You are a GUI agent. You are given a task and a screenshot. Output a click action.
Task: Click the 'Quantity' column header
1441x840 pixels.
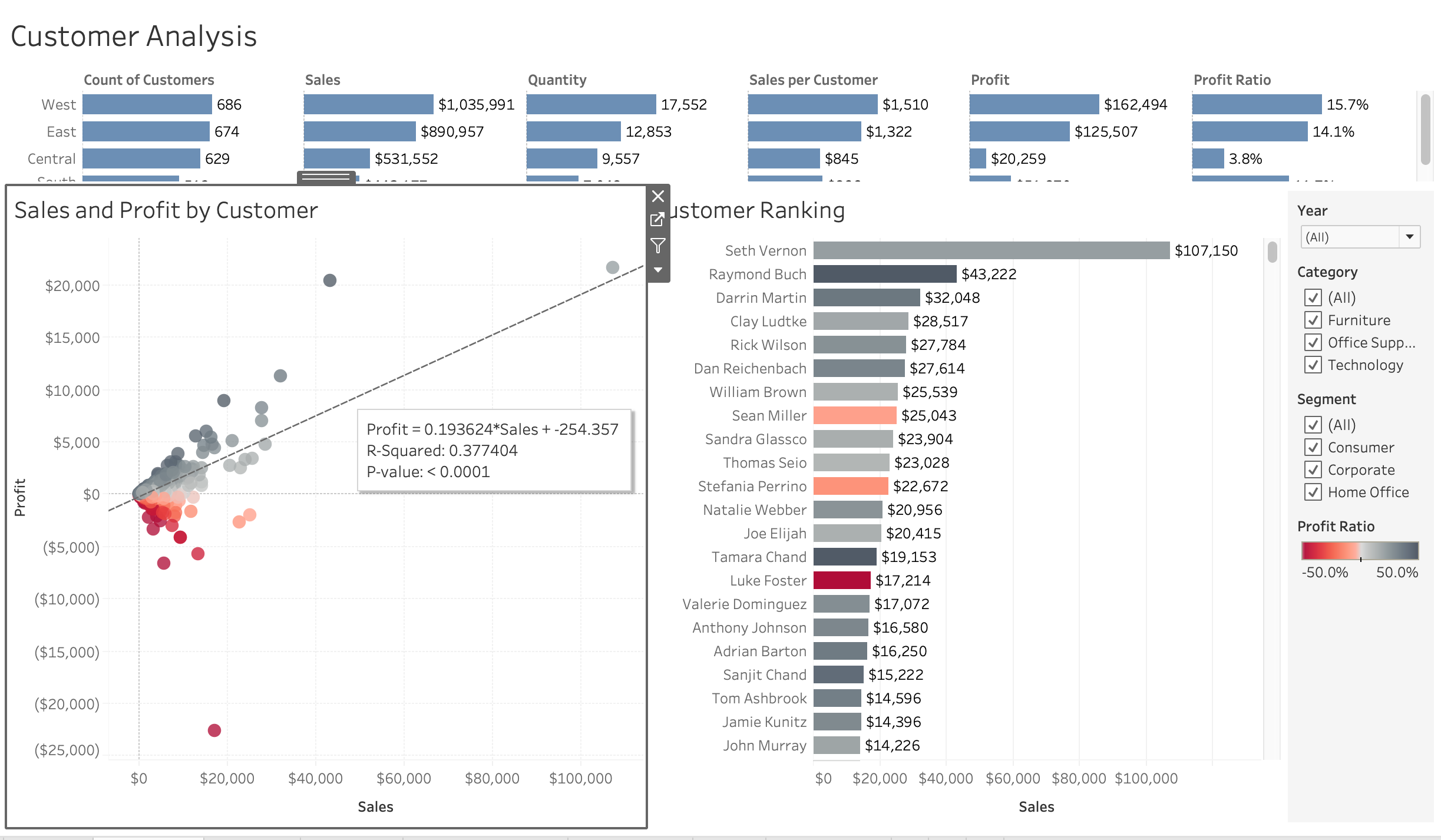click(x=557, y=80)
